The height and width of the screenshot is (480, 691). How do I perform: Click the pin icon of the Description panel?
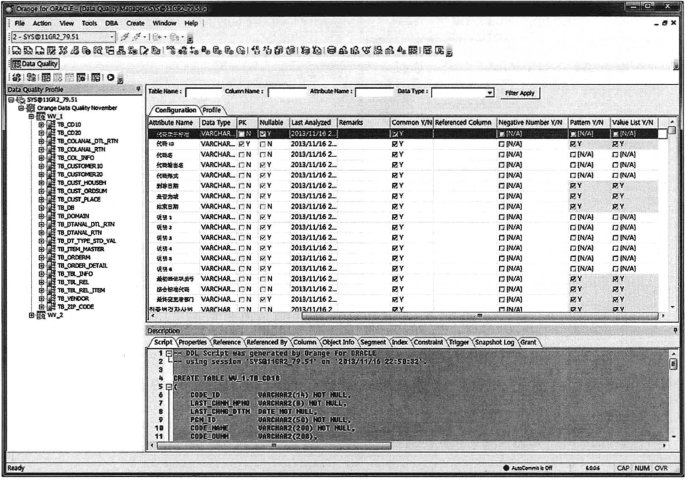point(675,330)
